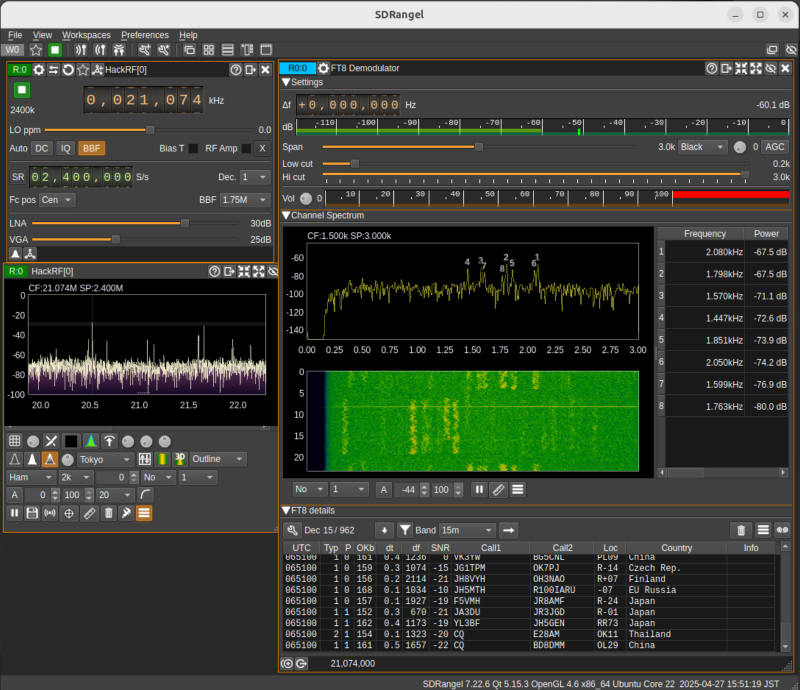
Task: Open the Preferences menu
Action: (x=145, y=35)
